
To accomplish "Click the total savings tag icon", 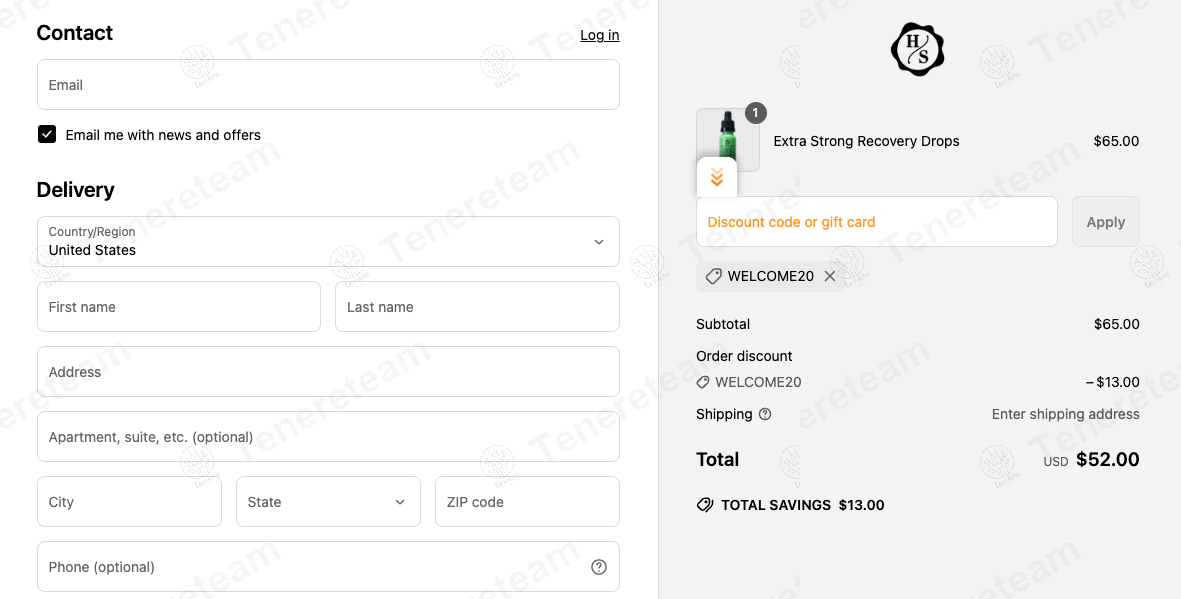I will point(705,505).
